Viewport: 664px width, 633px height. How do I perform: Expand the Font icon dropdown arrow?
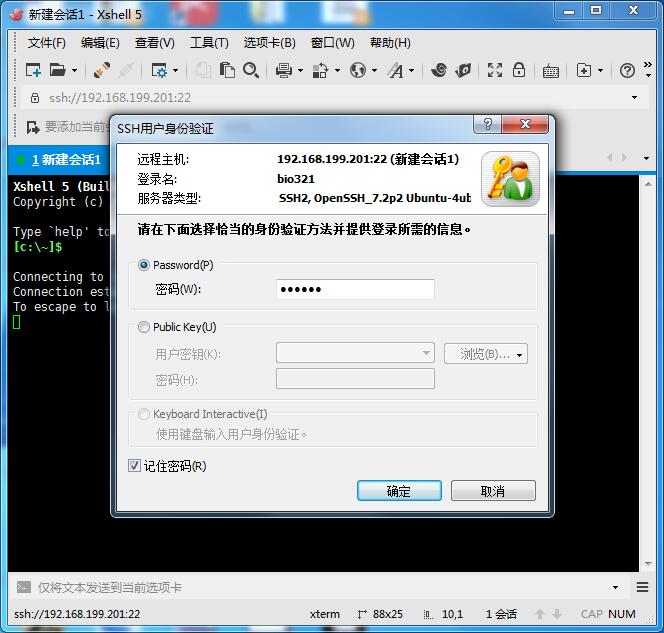[x=412, y=70]
